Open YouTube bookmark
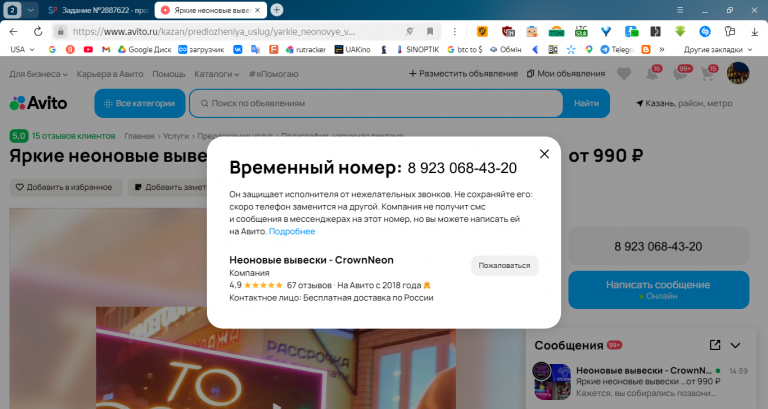 [88, 49]
